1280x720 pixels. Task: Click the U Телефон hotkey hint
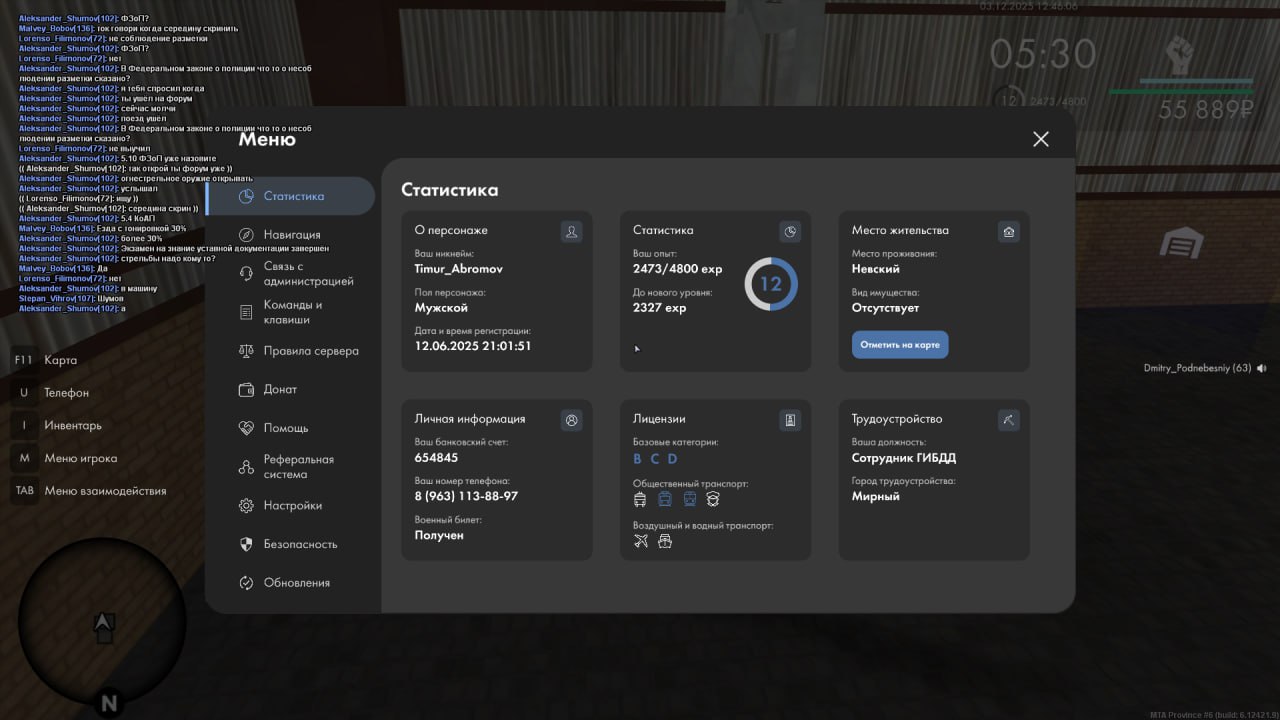tap(51, 393)
